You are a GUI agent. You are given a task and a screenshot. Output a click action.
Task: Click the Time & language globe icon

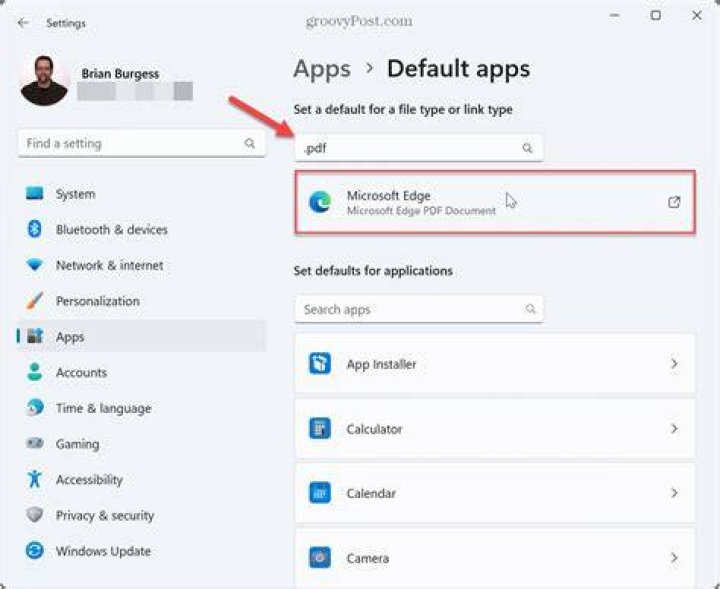pyautogui.click(x=35, y=408)
